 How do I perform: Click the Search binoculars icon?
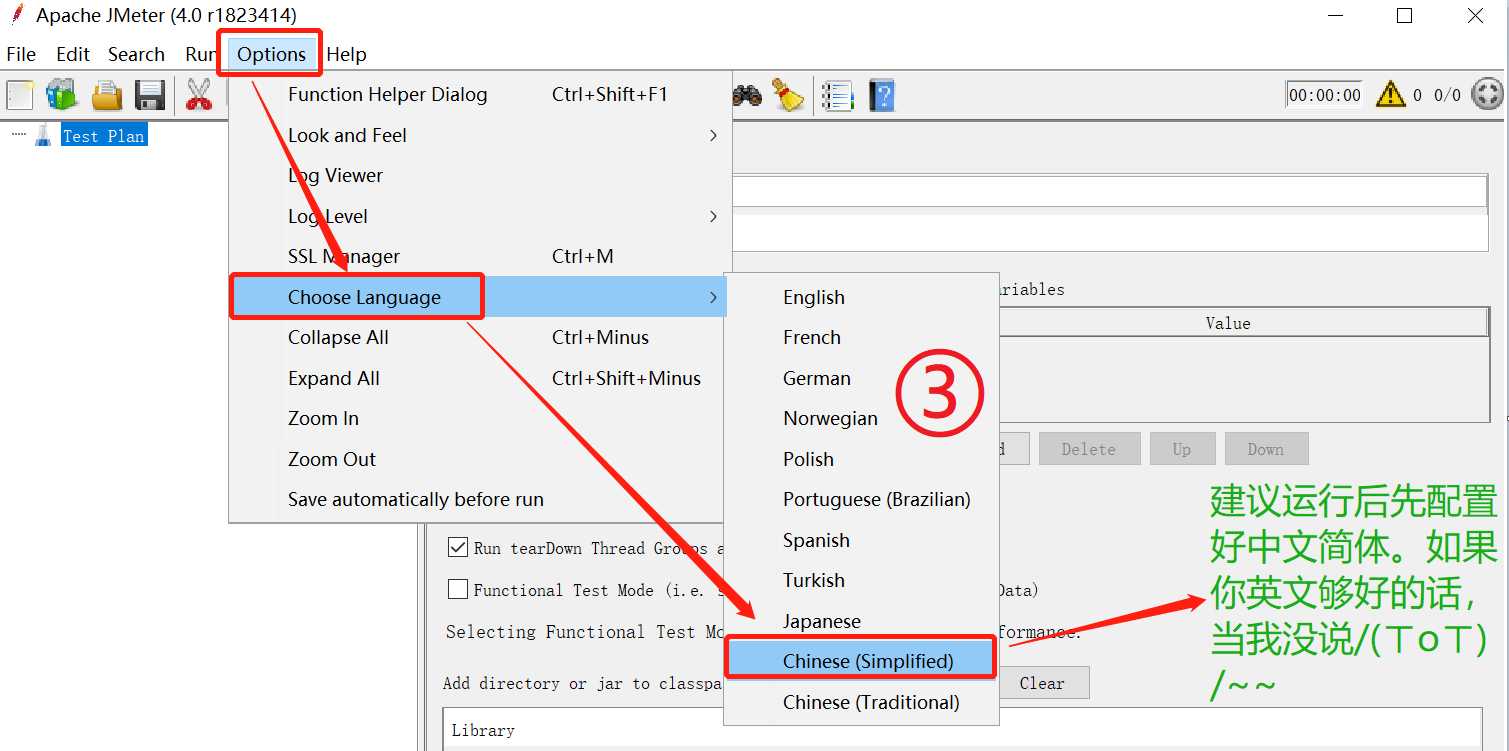point(747,96)
